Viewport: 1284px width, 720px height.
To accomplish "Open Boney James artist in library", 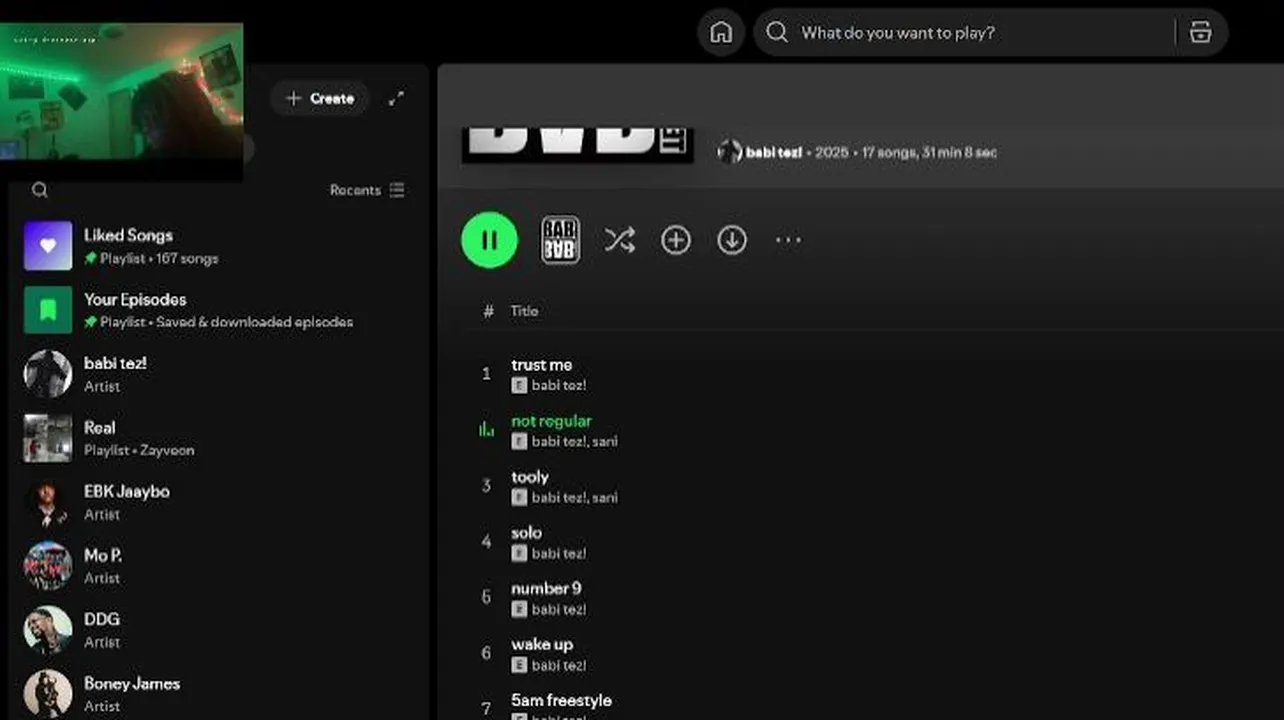I will 216,694.
